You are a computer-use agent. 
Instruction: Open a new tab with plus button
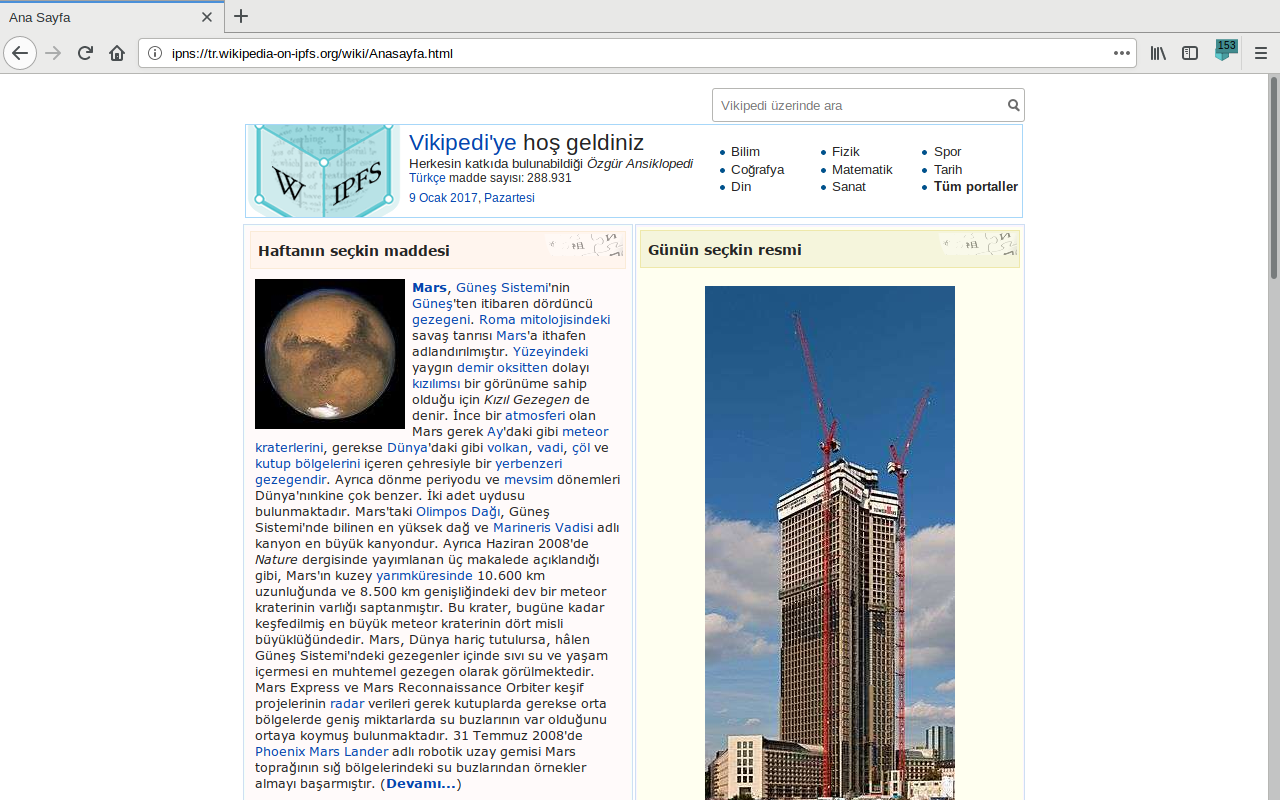tap(241, 16)
